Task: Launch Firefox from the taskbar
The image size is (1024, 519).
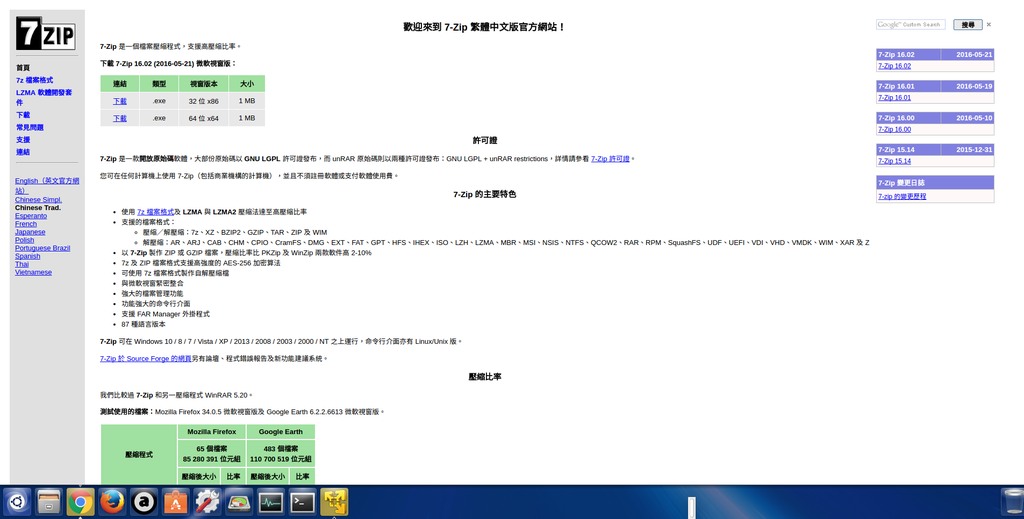Action: 112,502
